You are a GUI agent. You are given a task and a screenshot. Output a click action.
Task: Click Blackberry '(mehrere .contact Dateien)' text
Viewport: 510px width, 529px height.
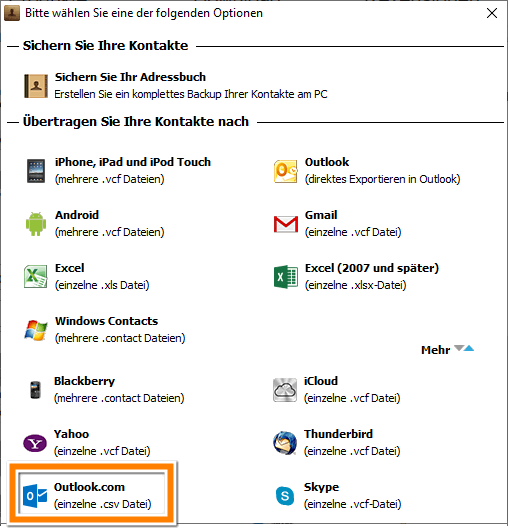pos(119,398)
